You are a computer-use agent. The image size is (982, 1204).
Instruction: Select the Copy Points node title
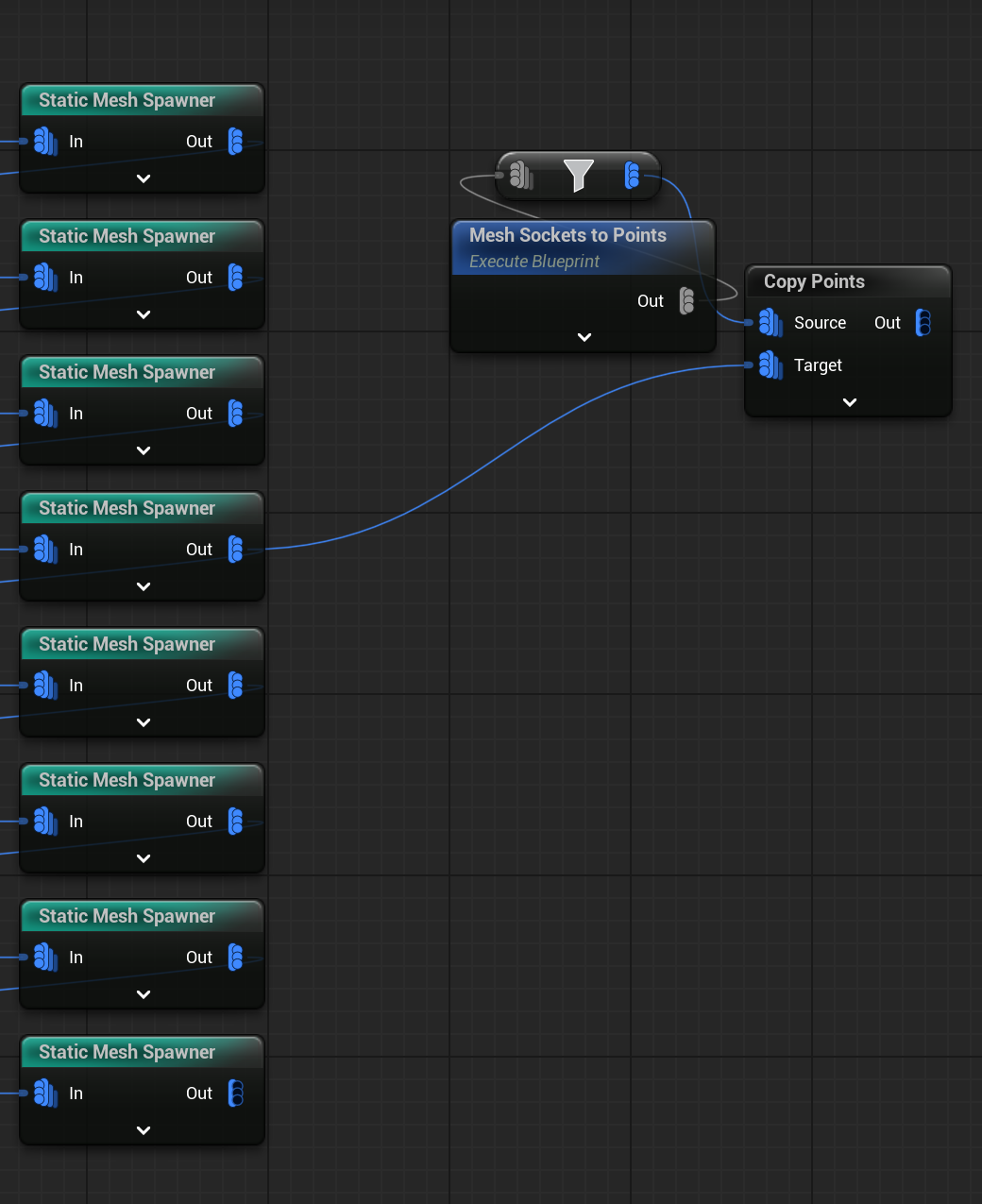[814, 281]
